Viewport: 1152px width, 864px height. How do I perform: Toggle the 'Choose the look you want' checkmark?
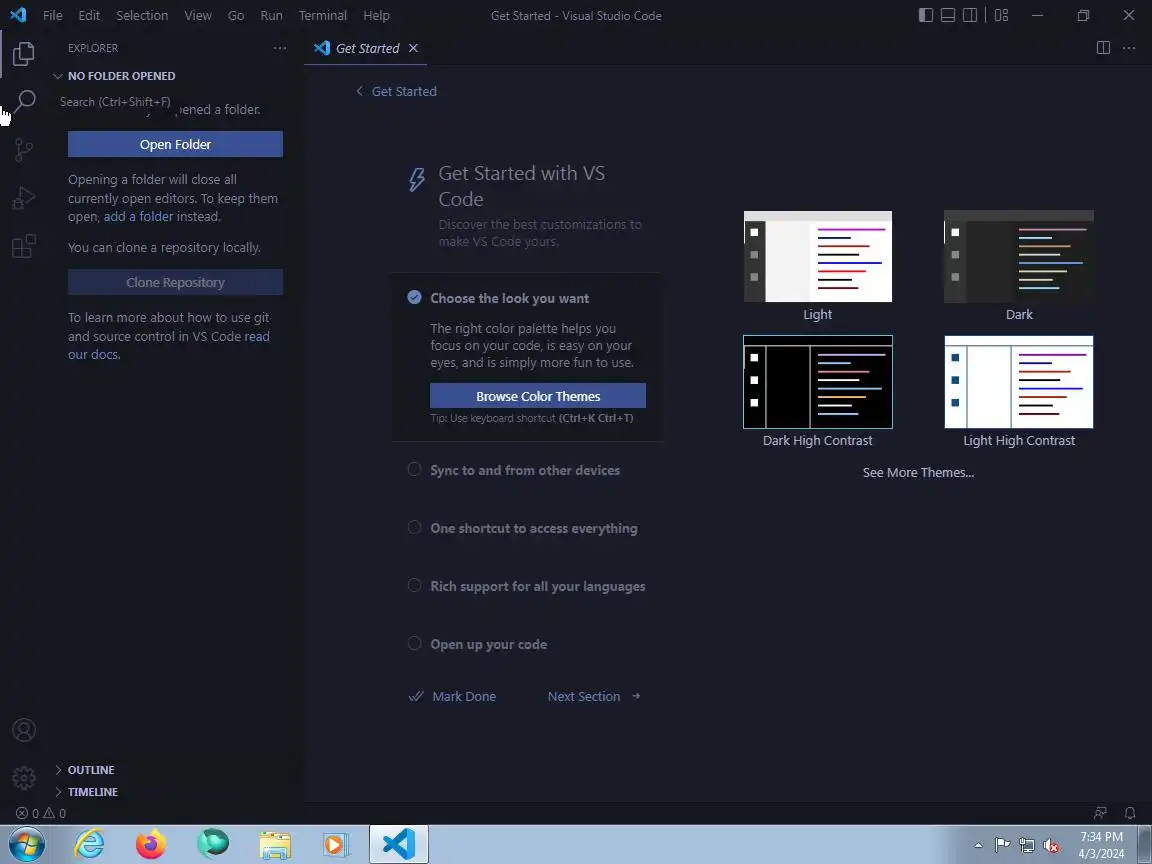pyautogui.click(x=414, y=298)
